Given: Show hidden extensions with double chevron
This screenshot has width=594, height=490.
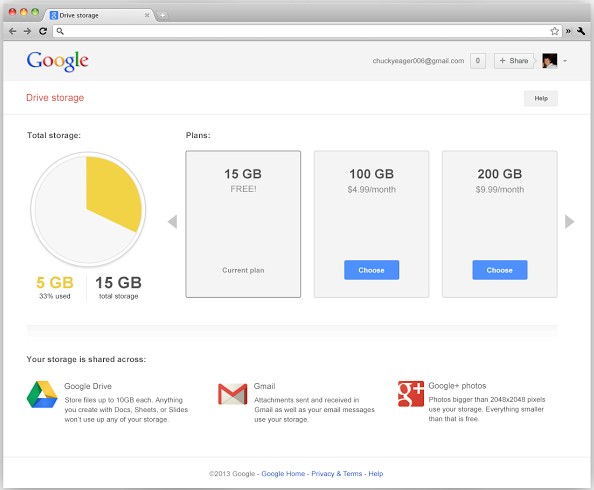Looking at the screenshot, I should click(x=568, y=31).
